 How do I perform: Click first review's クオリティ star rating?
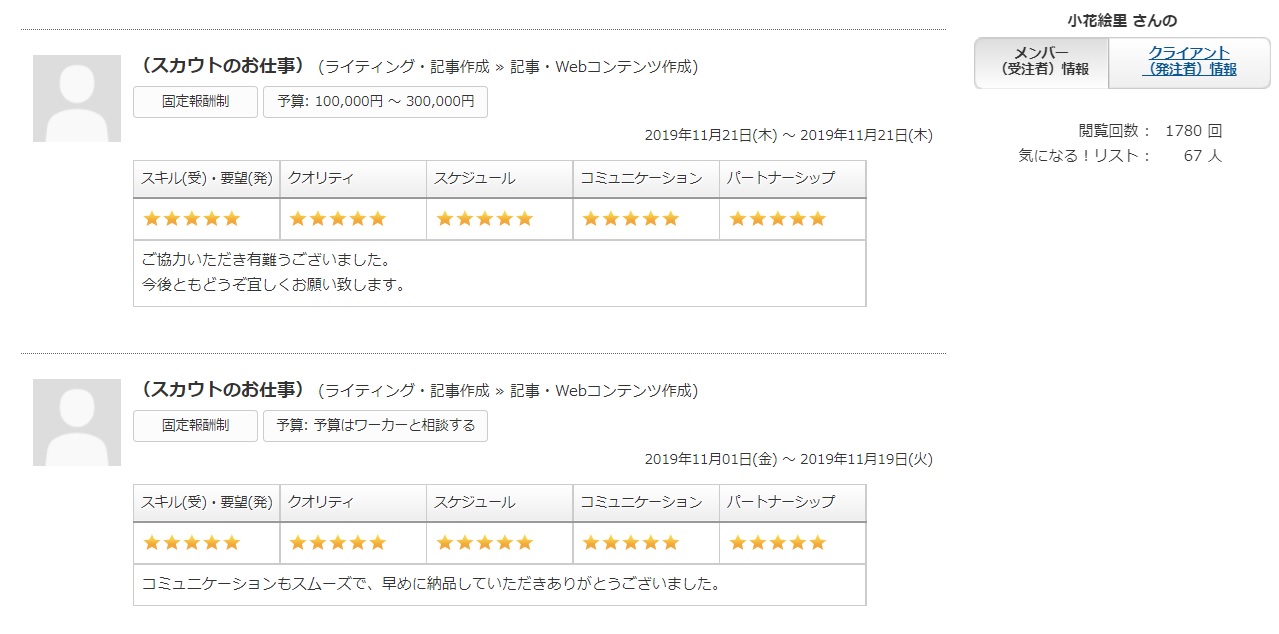coord(338,219)
